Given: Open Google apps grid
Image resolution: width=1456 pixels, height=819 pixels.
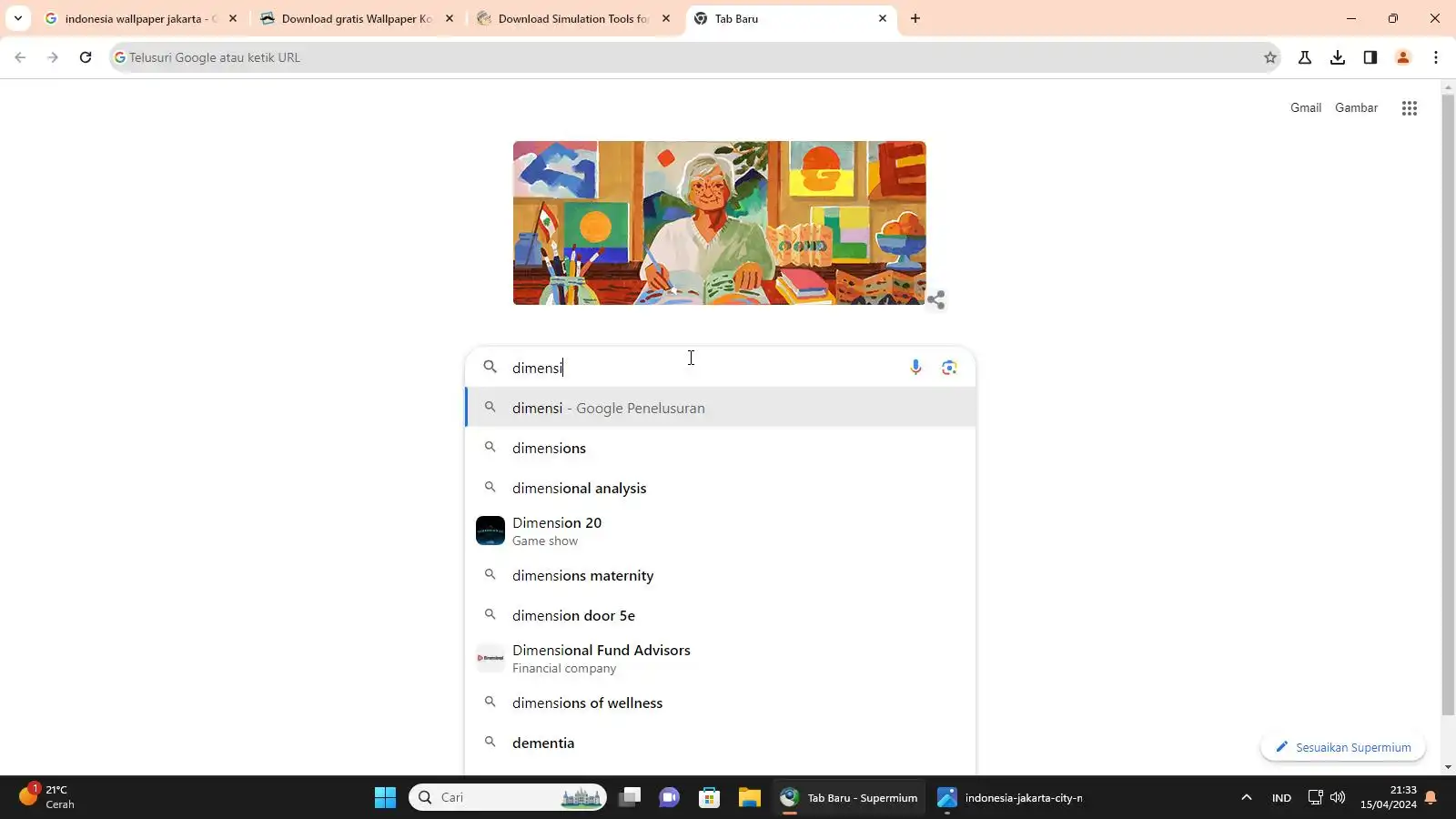Looking at the screenshot, I should pos(1410,108).
